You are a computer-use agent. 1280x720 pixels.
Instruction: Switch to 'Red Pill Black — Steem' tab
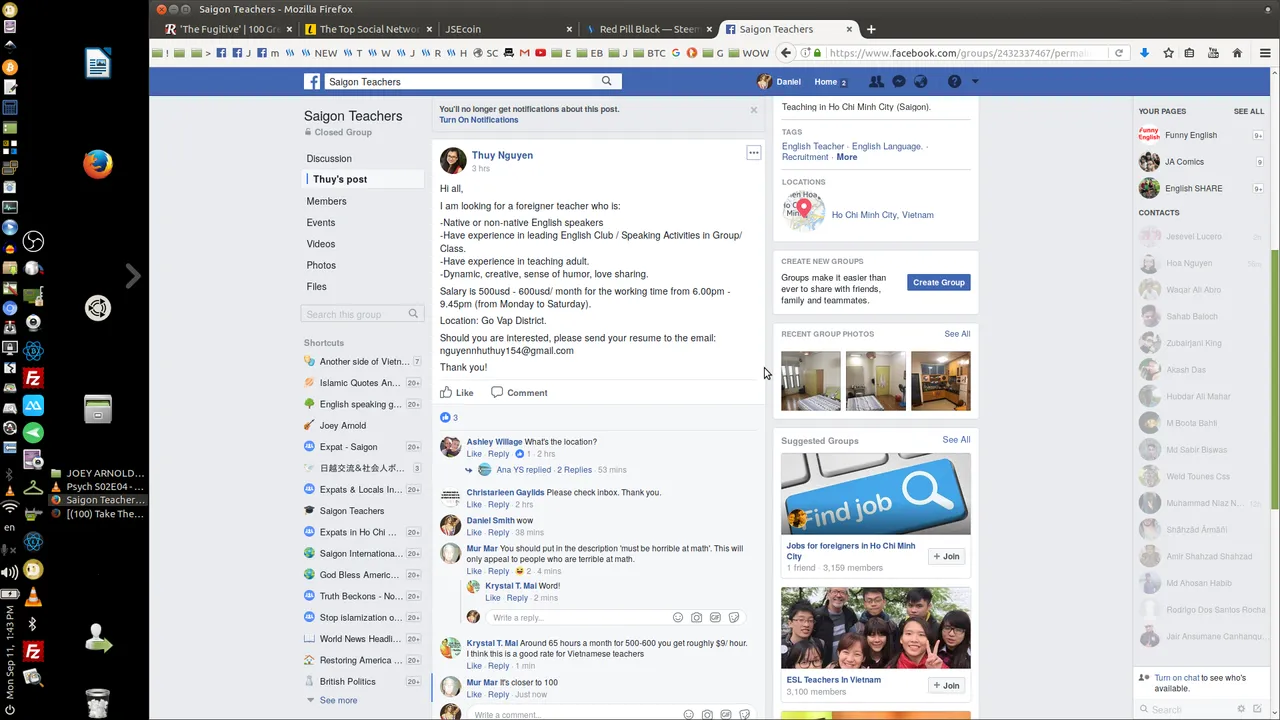(x=647, y=29)
